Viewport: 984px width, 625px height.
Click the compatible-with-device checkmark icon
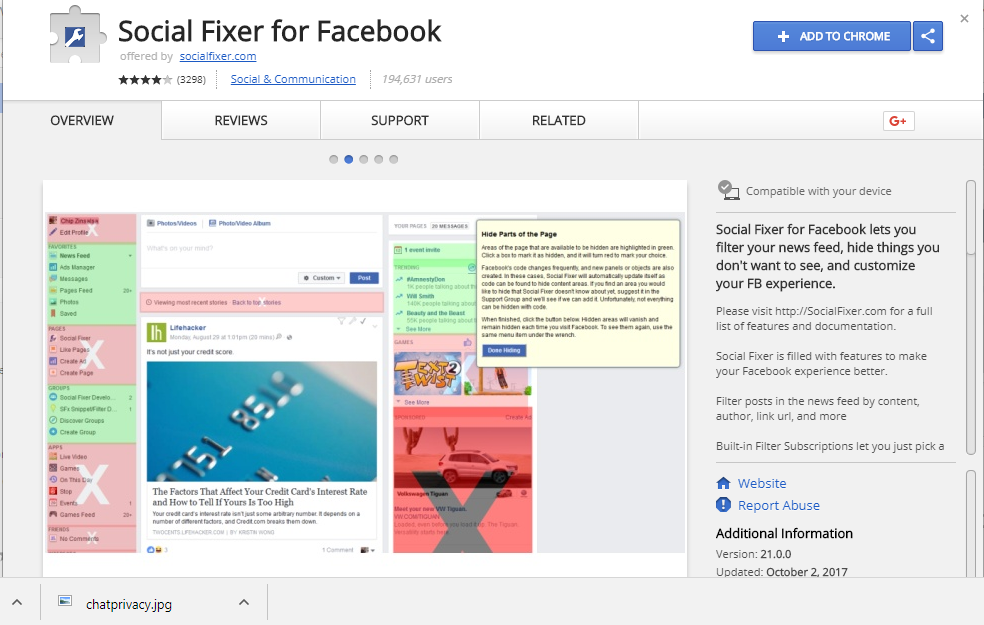(x=727, y=191)
